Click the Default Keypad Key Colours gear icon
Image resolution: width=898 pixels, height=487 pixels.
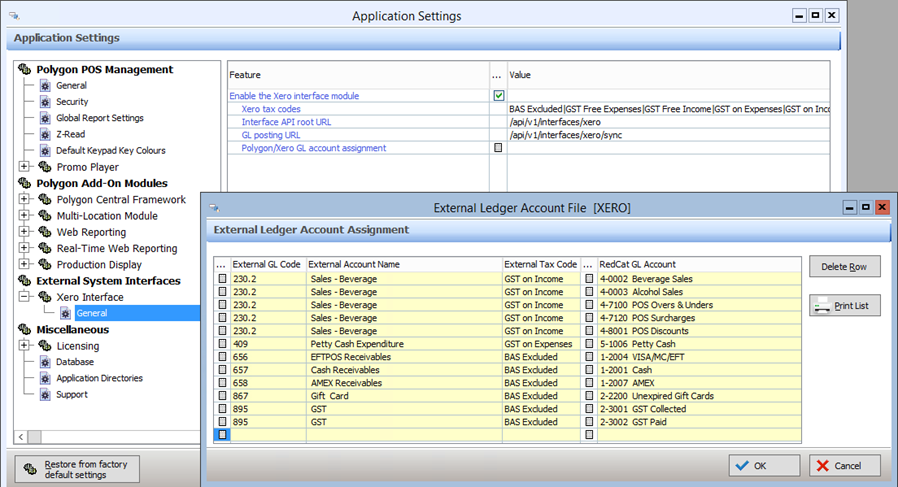pos(45,151)
